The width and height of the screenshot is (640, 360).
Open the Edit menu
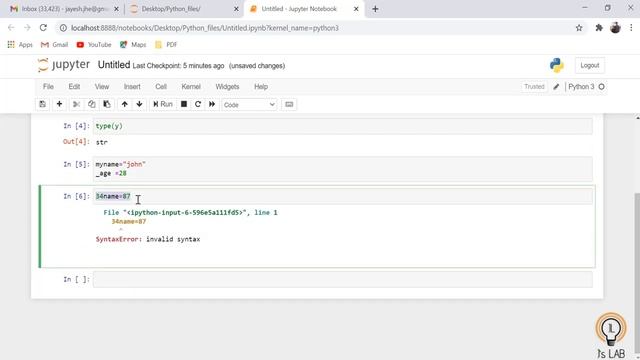tap(74, 87)
